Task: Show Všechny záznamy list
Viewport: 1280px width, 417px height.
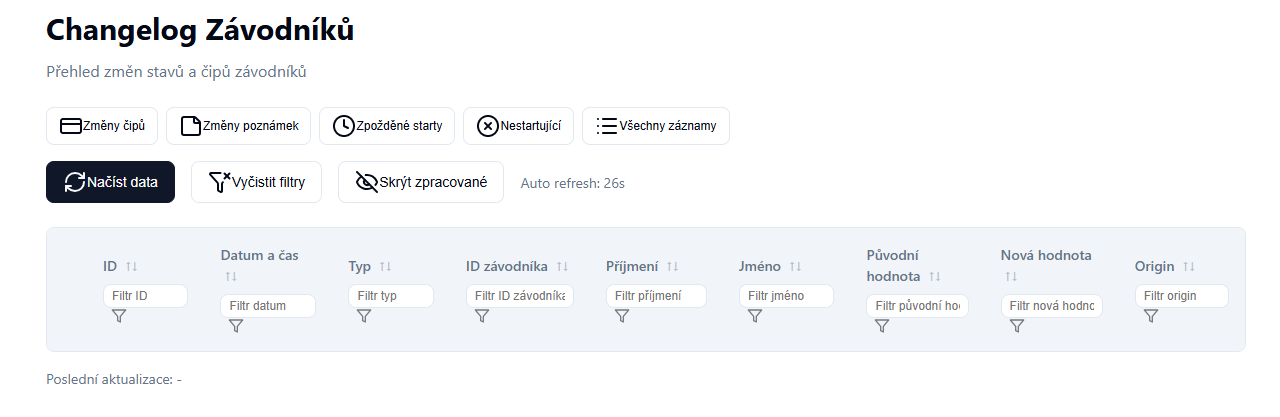Action: coord(655,126)
